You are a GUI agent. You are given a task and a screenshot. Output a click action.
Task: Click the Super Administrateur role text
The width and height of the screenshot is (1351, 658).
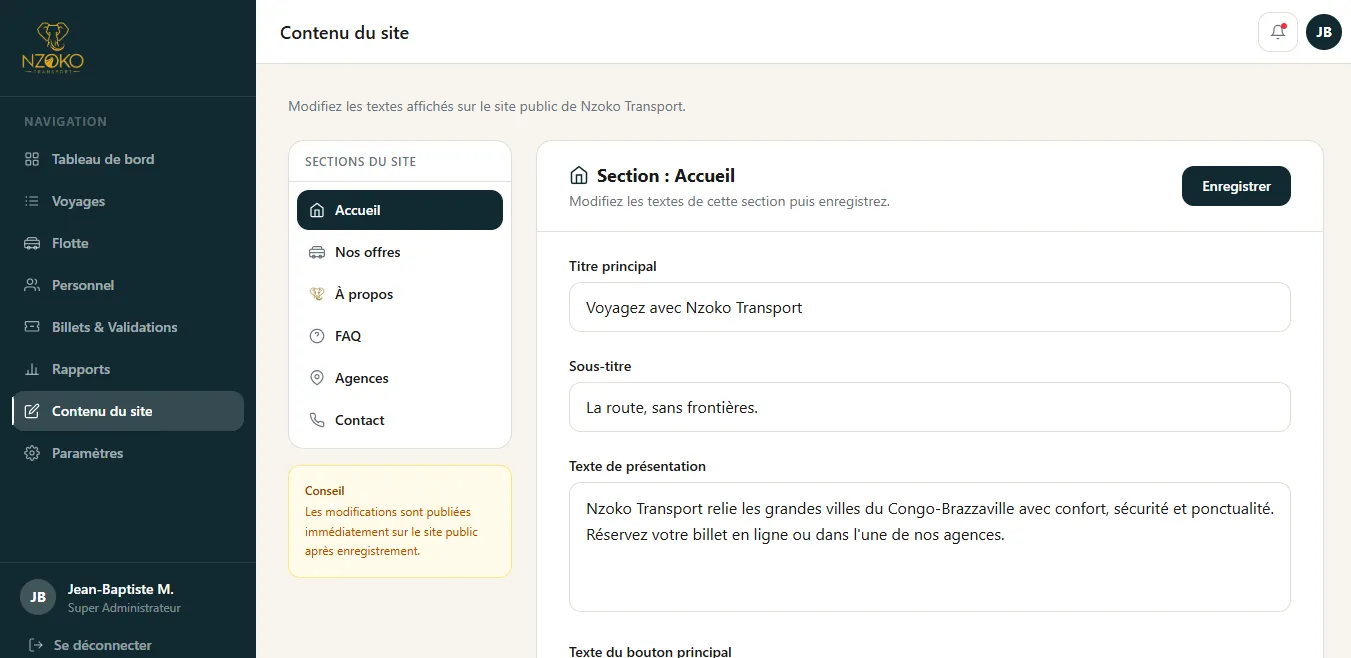(124, 608)
